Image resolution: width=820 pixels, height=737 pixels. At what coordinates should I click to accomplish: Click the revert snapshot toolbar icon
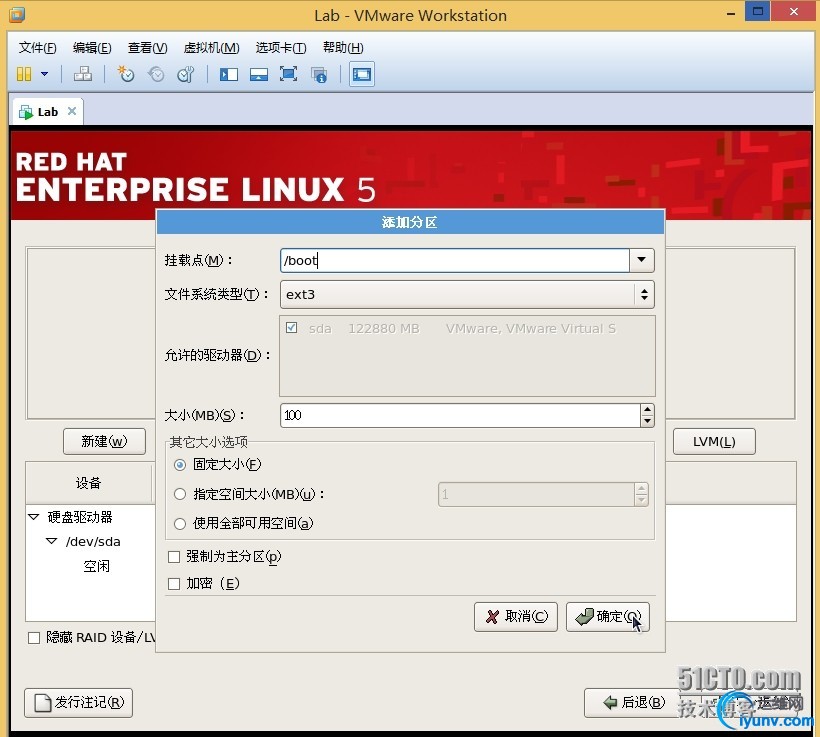pos(156,74)
